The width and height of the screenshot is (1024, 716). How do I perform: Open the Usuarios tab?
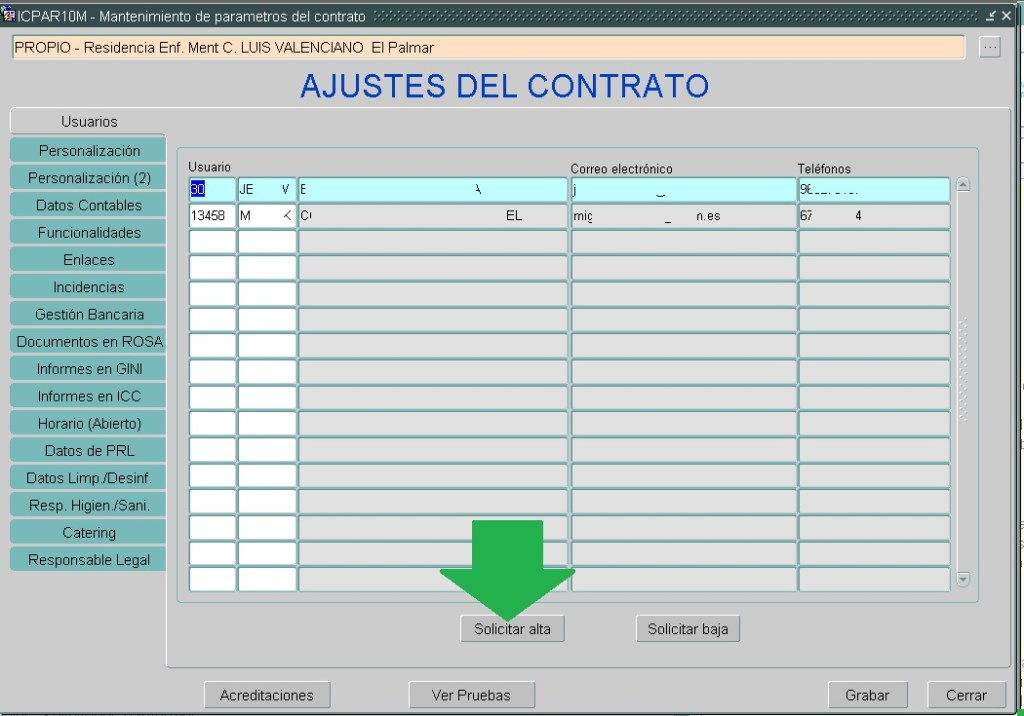[88, 121]
